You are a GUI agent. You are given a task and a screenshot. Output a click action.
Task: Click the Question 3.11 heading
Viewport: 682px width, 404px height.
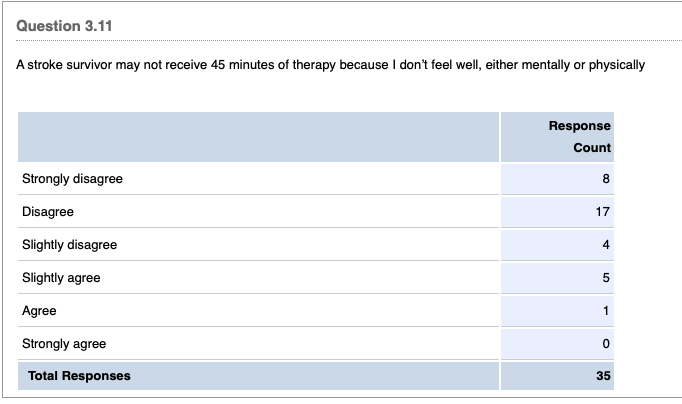pyautogui.click(x=64, y=26)
